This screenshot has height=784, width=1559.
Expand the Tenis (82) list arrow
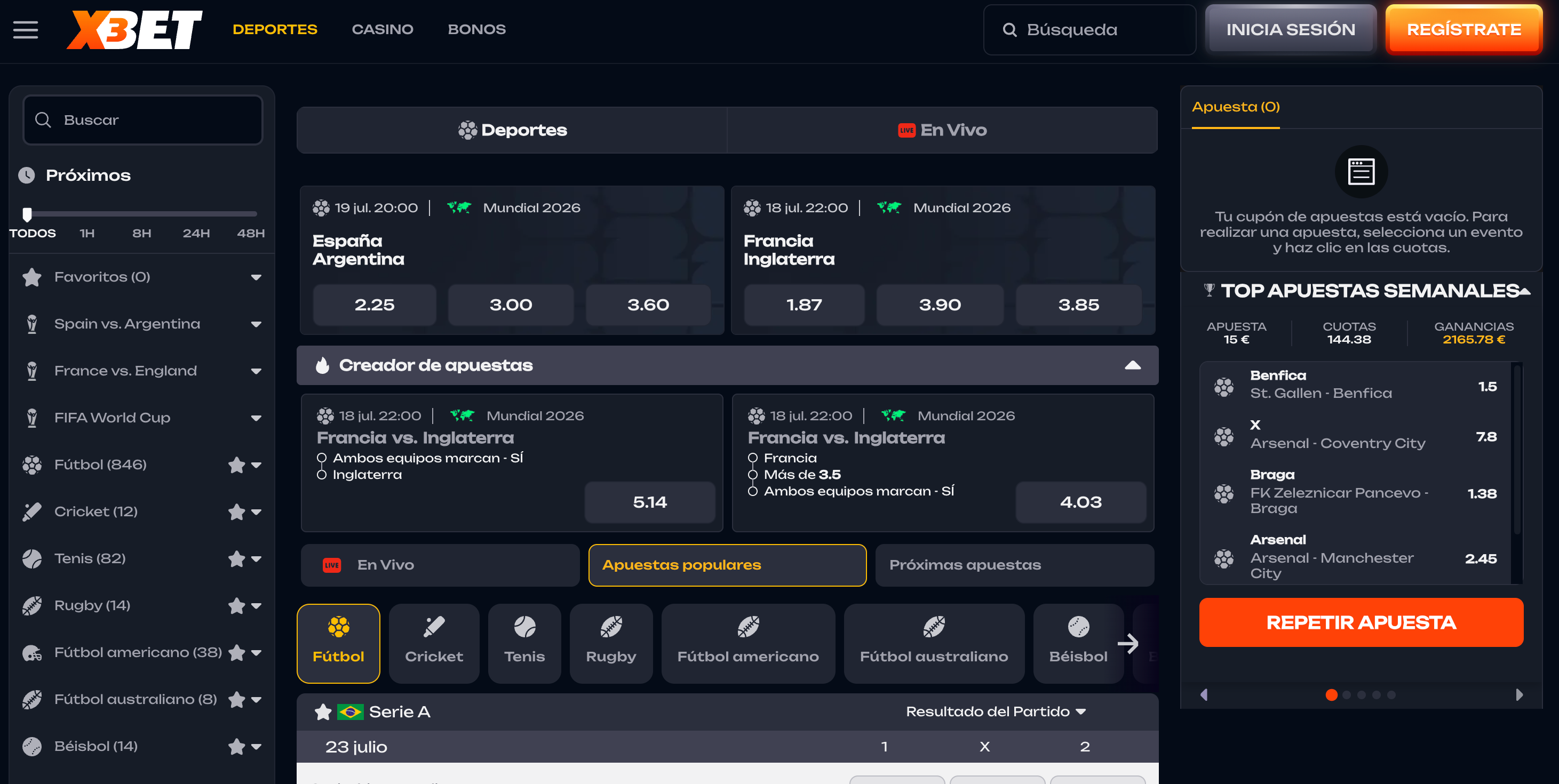click(x=256, y=559)
